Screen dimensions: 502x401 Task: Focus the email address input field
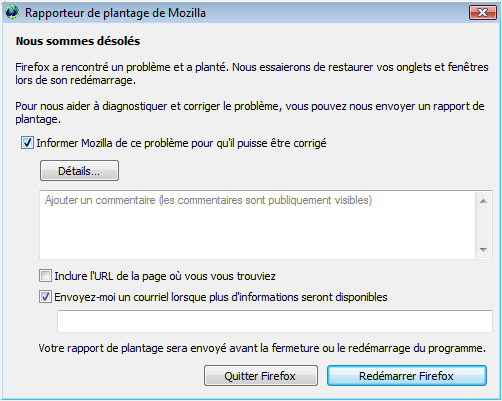click(x=275, y=321)
